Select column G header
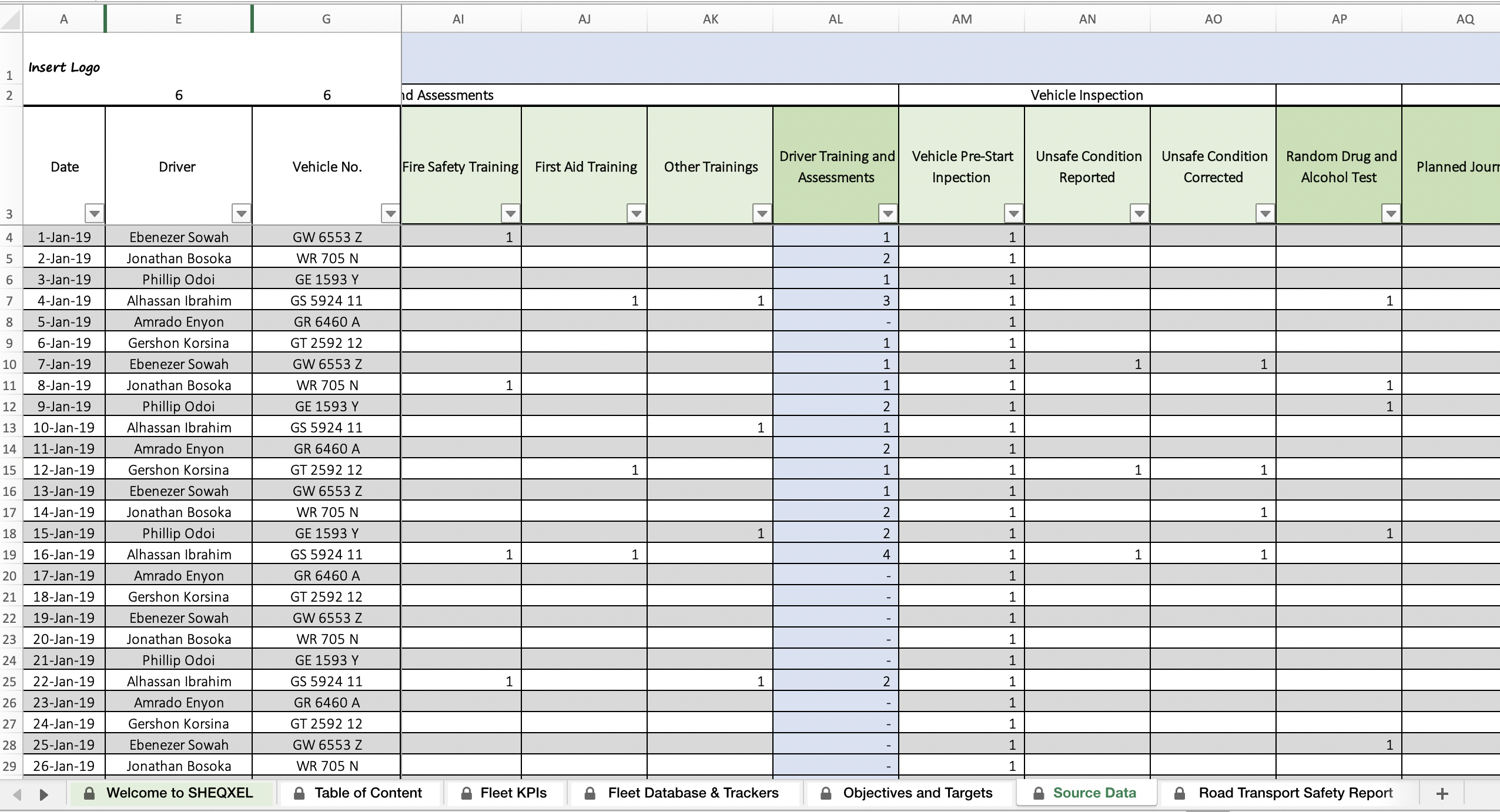This screenshot has width=1500, height=812. (327, 19)
